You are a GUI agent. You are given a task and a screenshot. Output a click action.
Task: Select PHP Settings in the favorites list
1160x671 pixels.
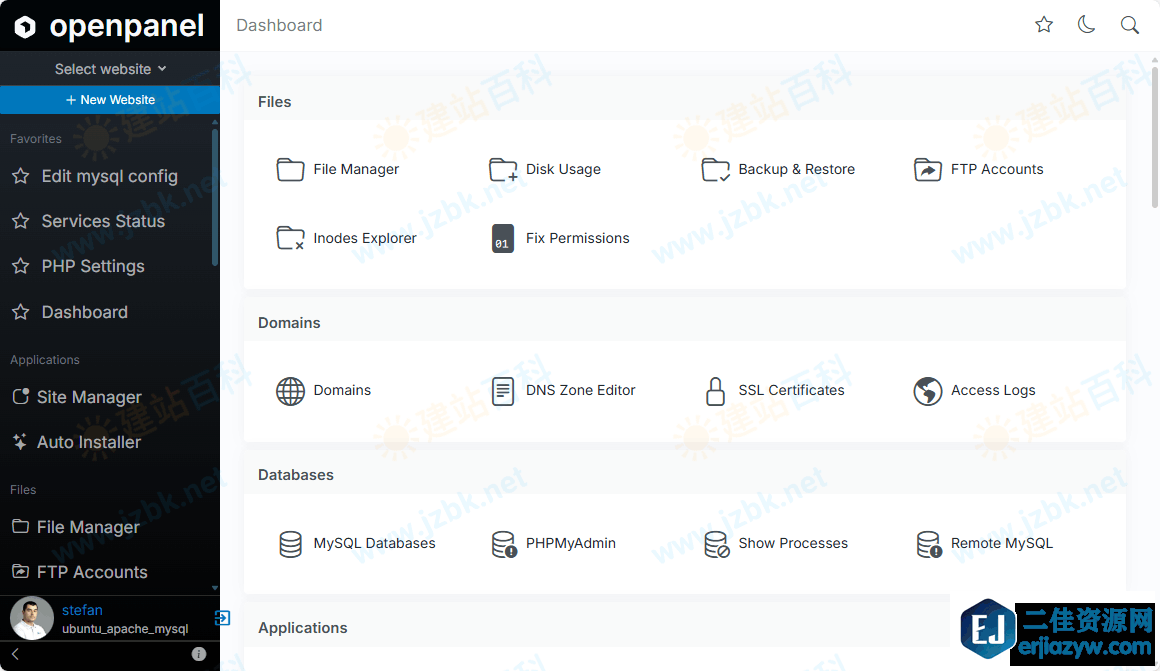tap(92, 266)
